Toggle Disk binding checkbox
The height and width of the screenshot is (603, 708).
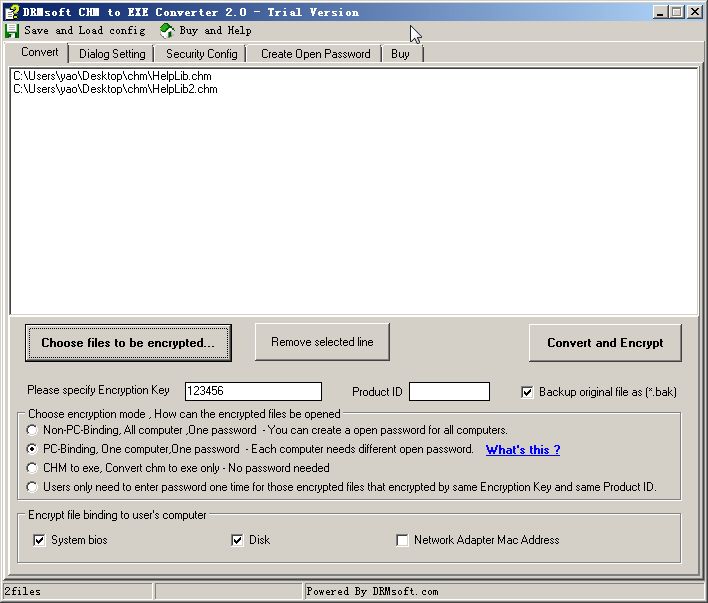[237, 540]
